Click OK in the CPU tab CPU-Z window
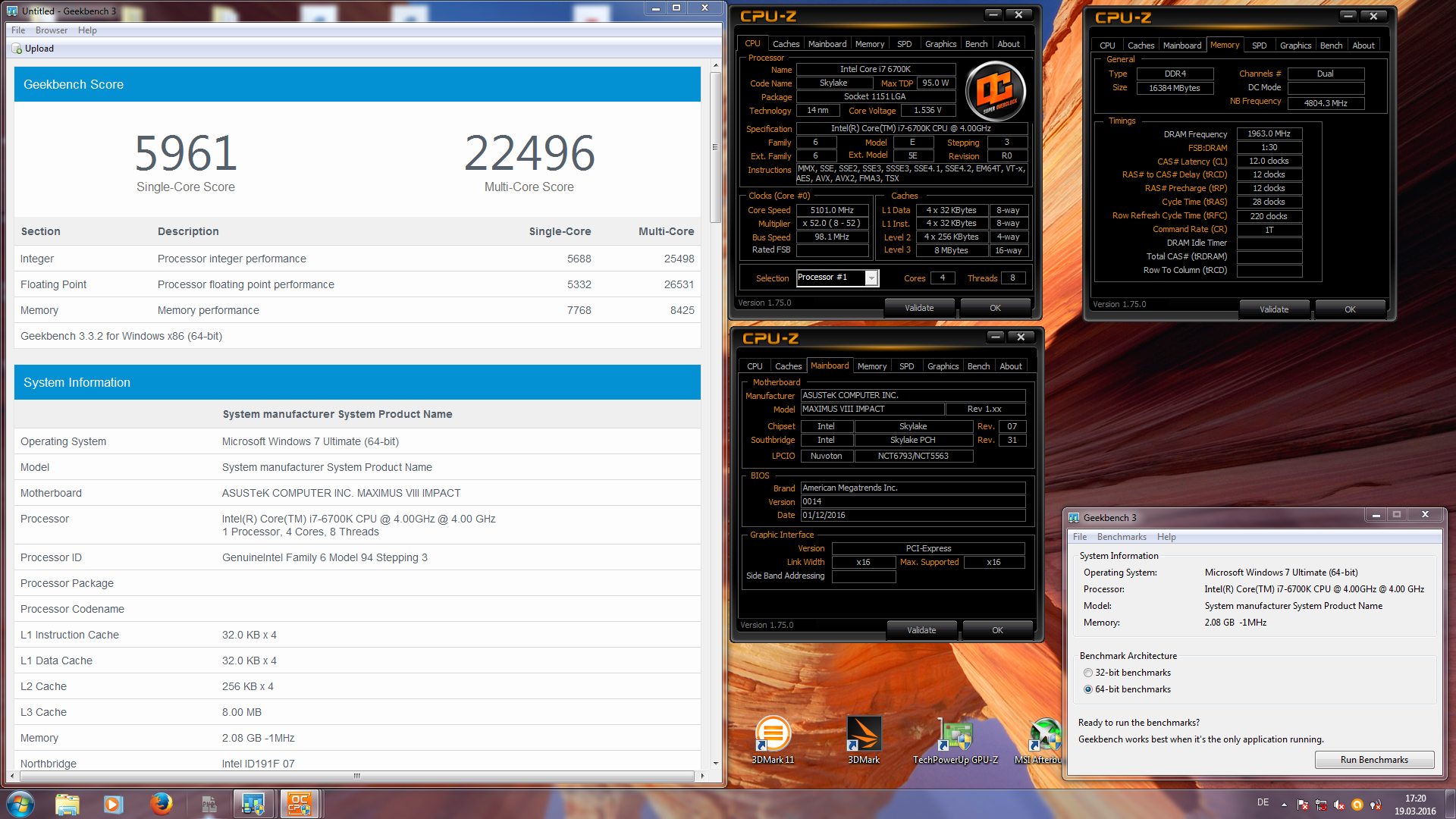 995,308
